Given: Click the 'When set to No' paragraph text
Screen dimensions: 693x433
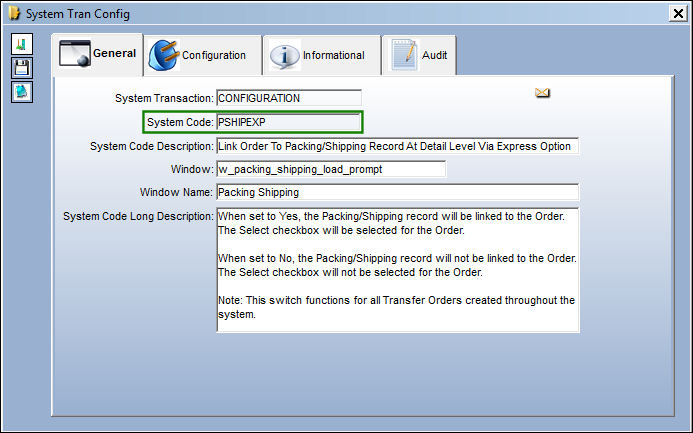Looking at the screenshot, I should [x=397, y=265].
